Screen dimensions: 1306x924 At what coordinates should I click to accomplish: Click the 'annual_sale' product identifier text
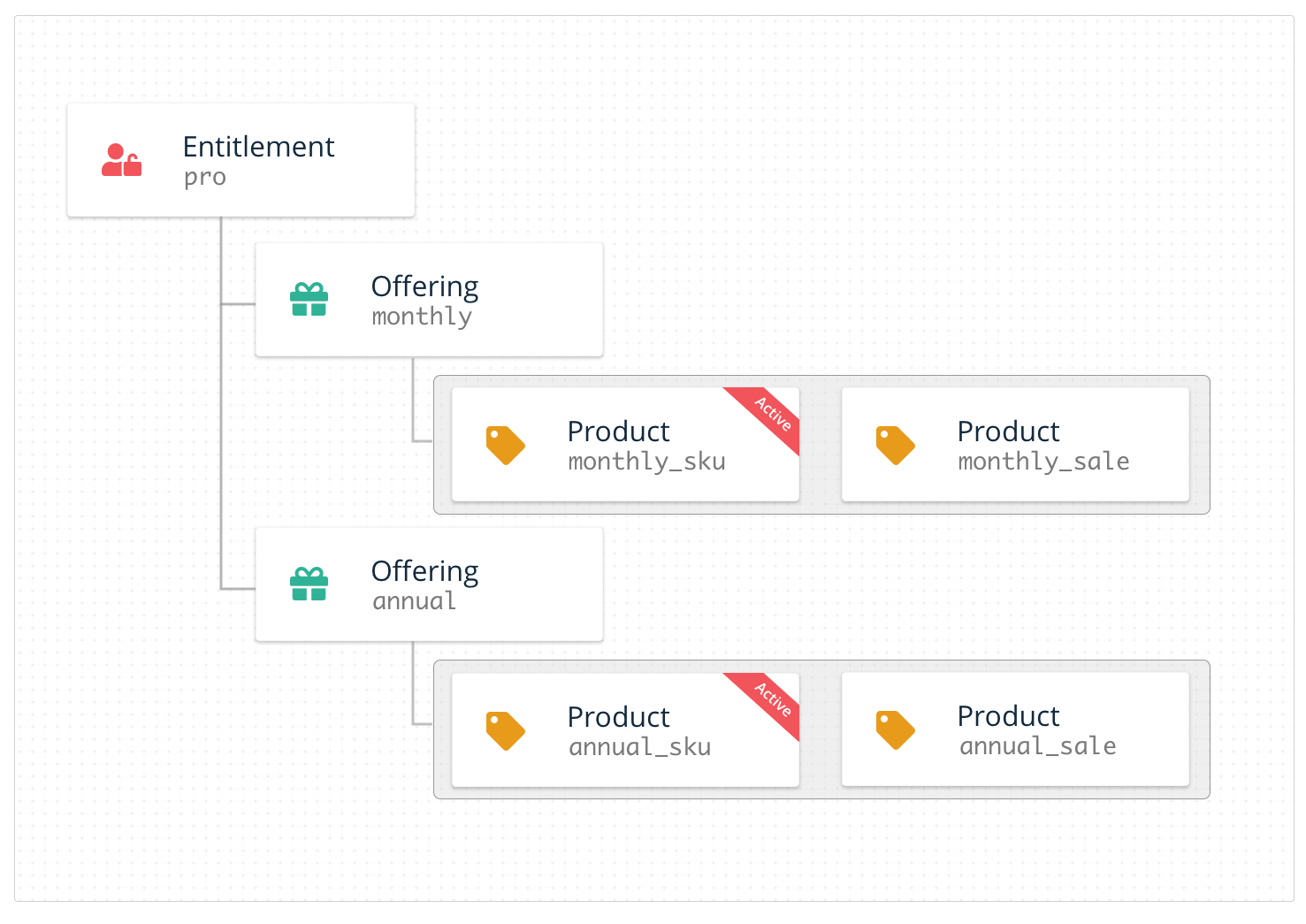pyautogui.click(x=1037, y=746)
